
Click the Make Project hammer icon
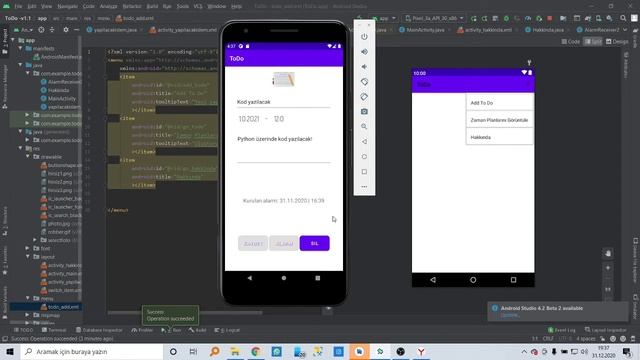tap(360, 18)
